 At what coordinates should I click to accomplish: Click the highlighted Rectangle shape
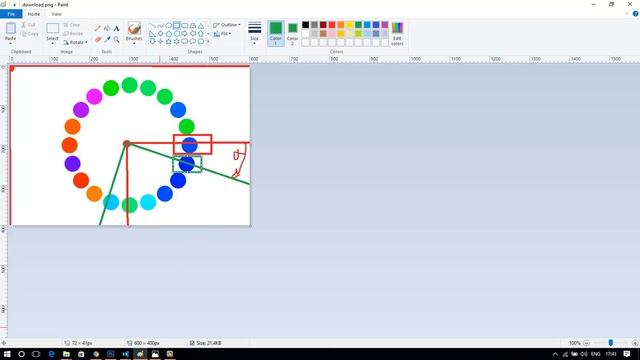click(x=177, y=25)
